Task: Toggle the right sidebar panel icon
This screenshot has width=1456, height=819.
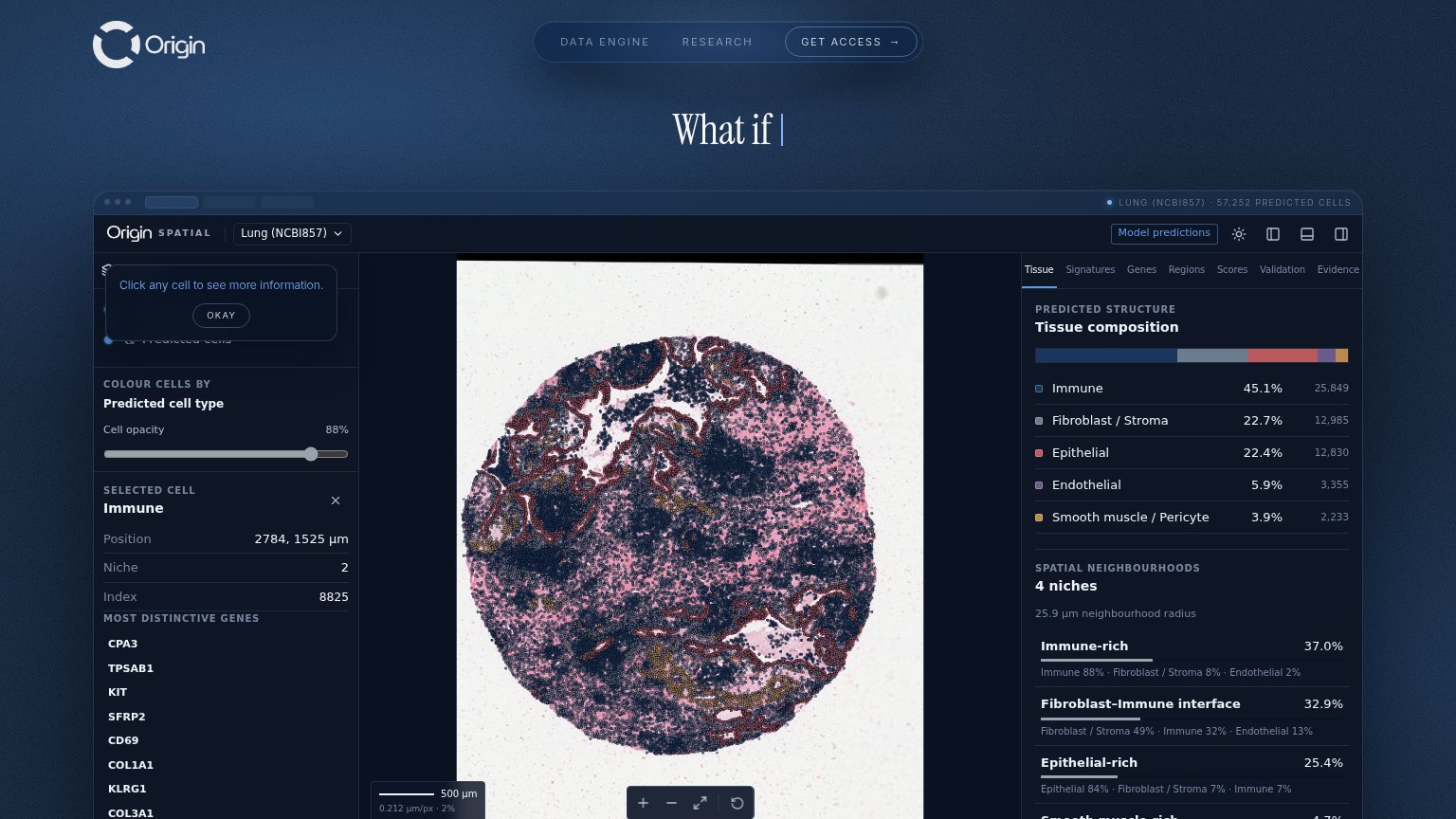Action: 1341,234
